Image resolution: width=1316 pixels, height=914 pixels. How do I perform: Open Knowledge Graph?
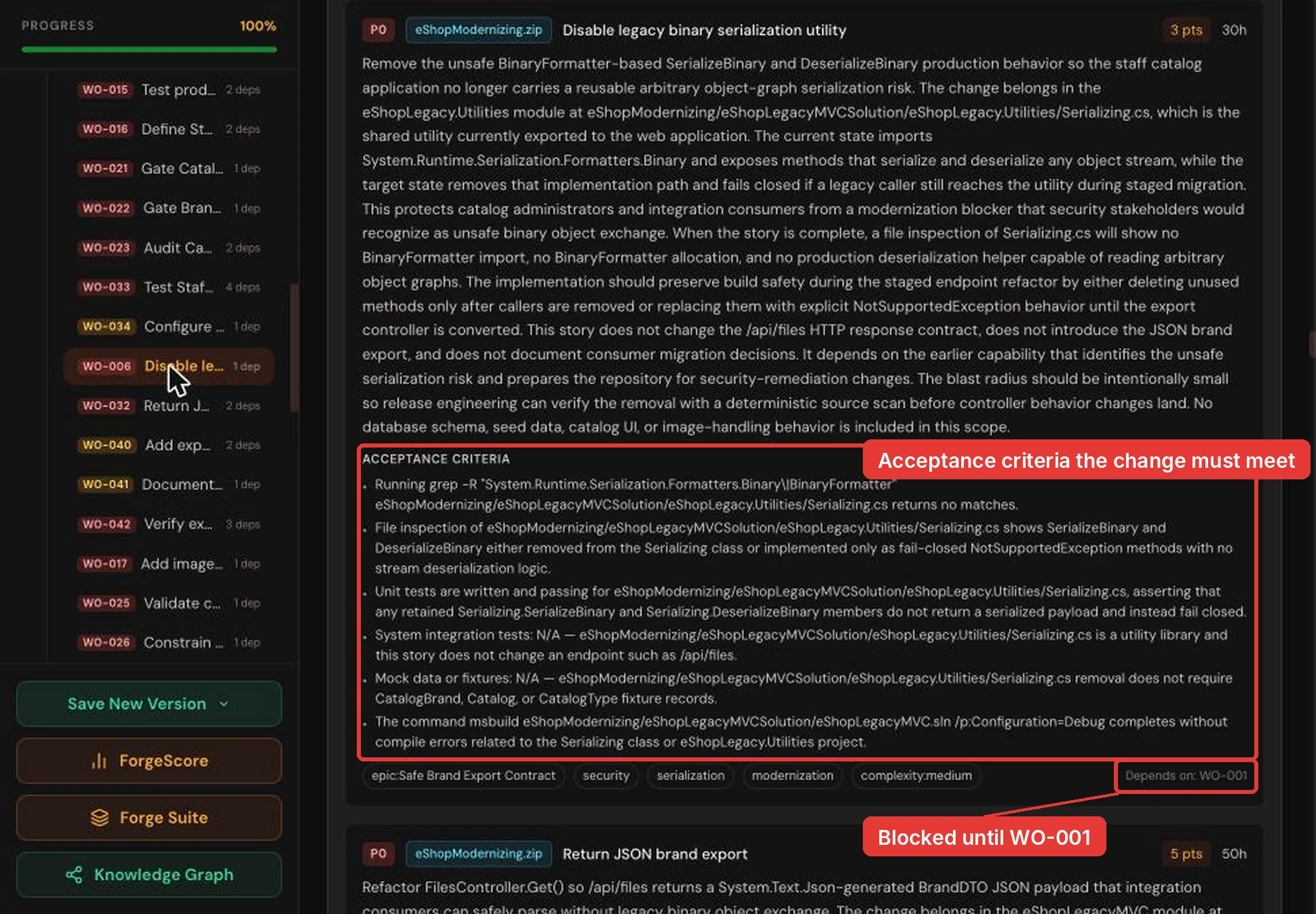point(149,875)
